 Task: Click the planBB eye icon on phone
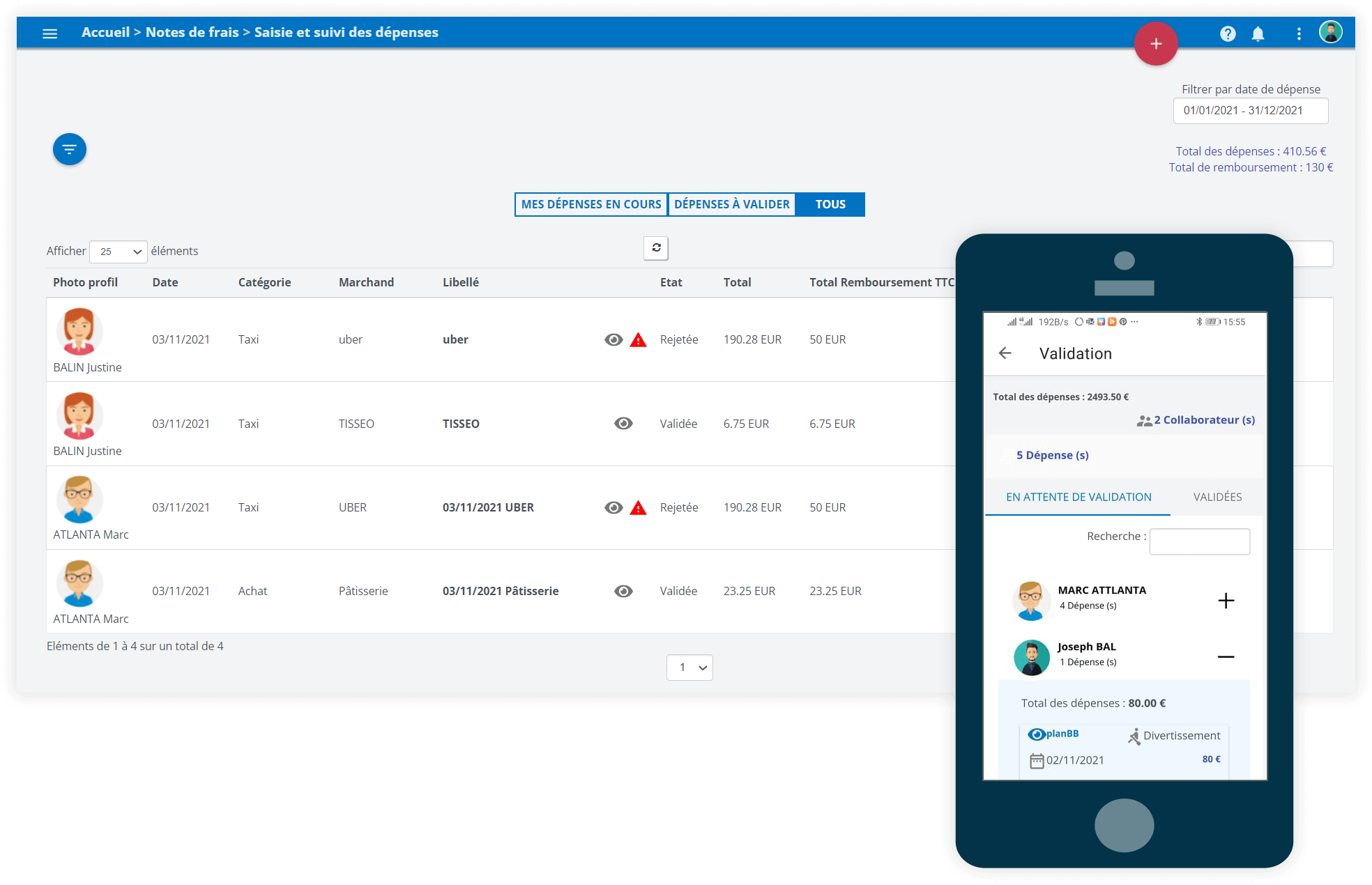(1037, 734)
